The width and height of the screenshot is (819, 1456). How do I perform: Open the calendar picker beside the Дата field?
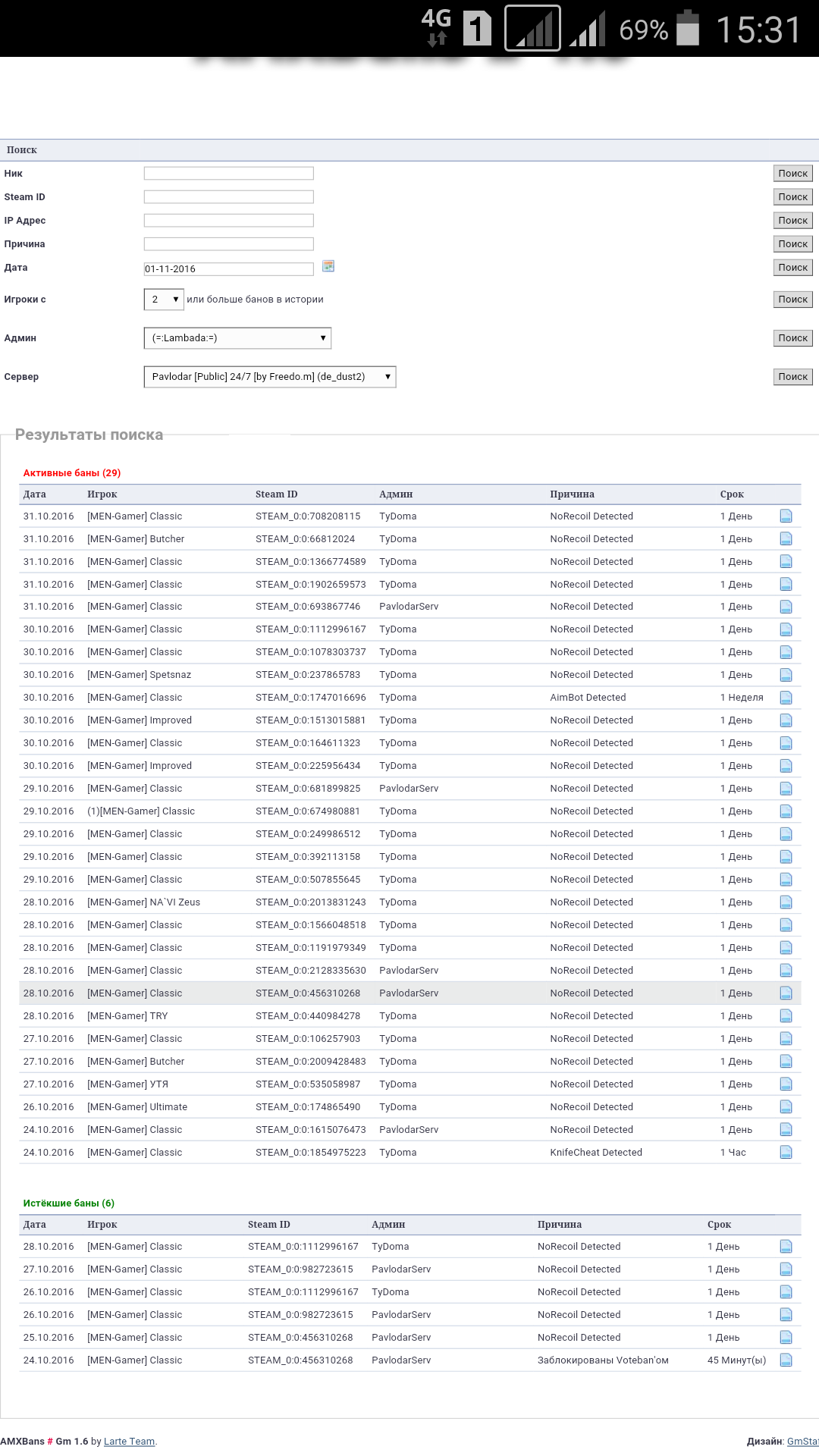(328, 266)
